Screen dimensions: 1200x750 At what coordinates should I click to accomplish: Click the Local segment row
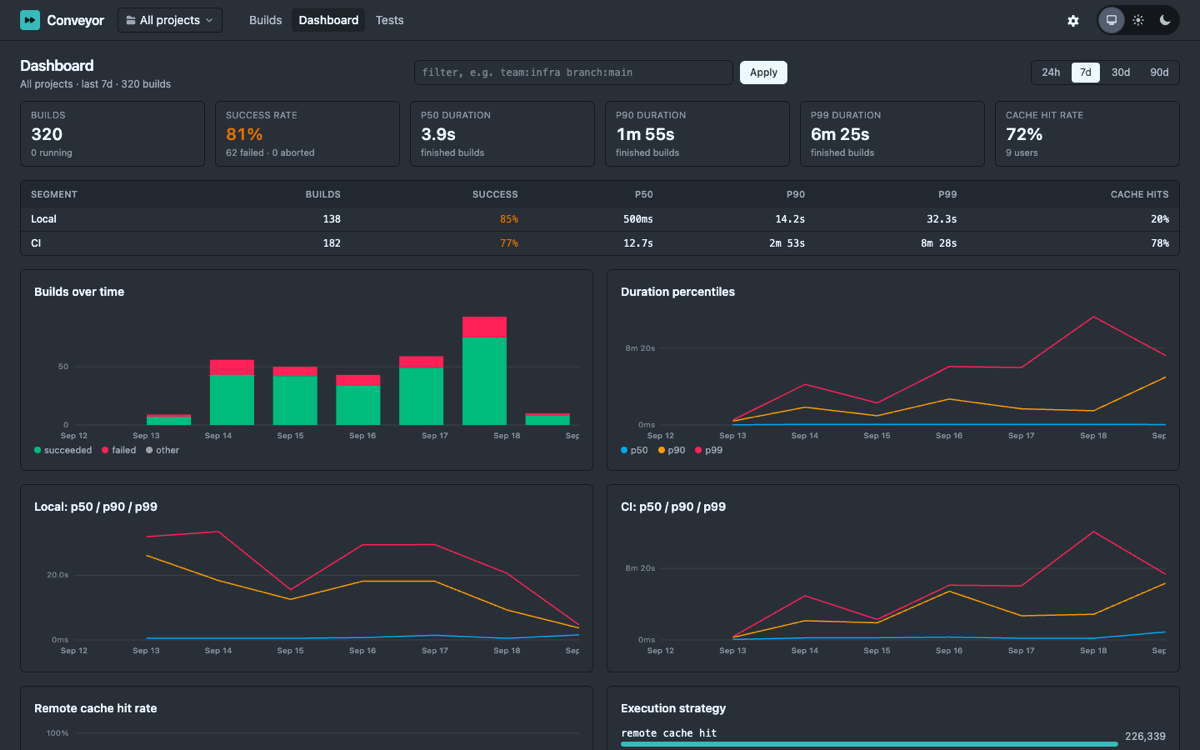[600, 219]
